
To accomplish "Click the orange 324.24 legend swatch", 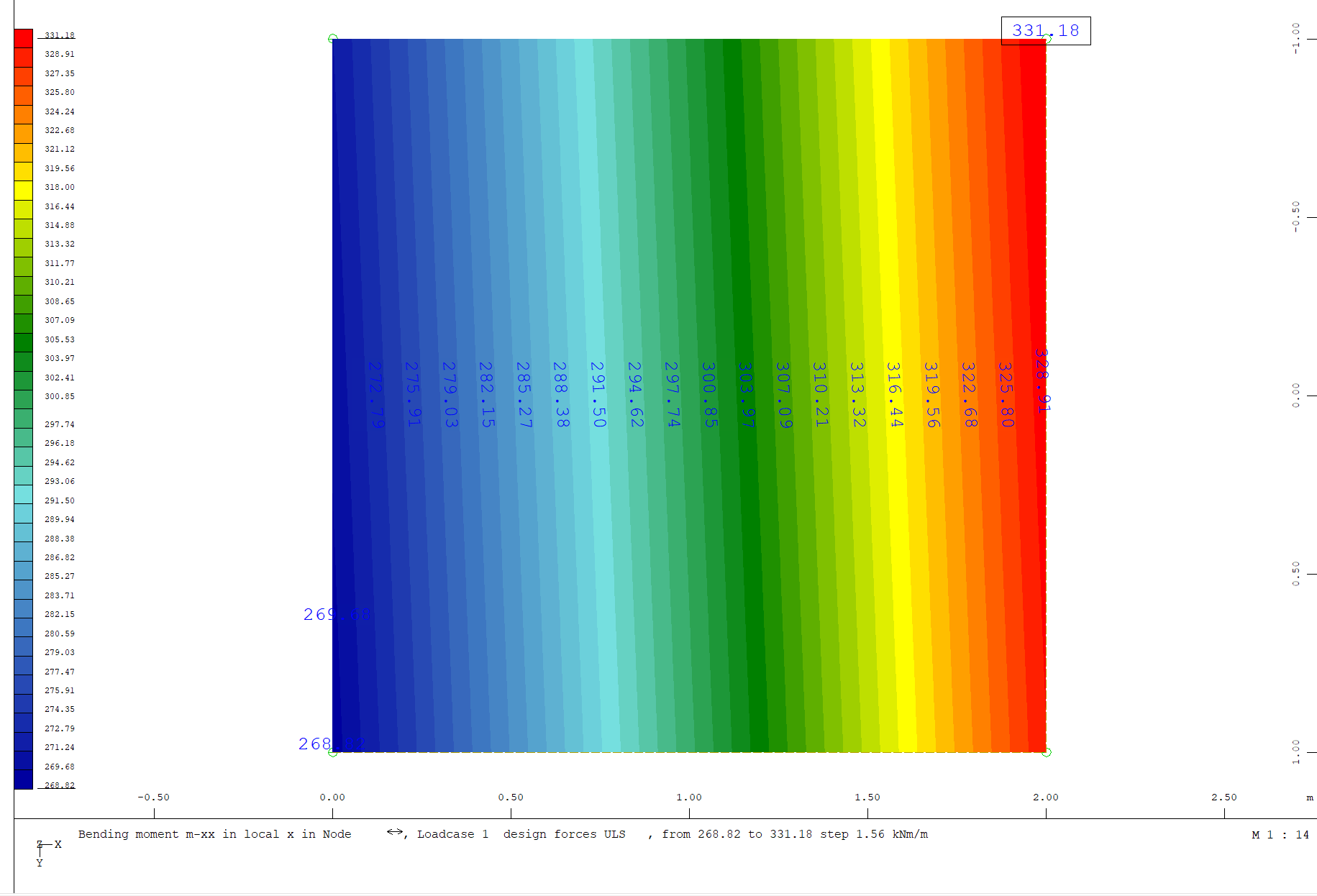I will [24, 114].
